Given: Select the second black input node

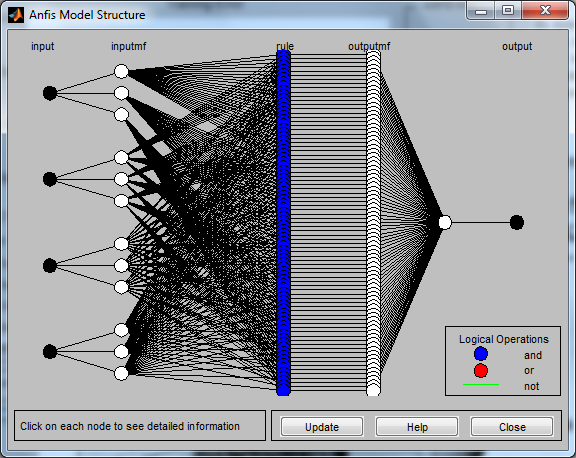Looking at the screenshot, I should tap(50, 179).
